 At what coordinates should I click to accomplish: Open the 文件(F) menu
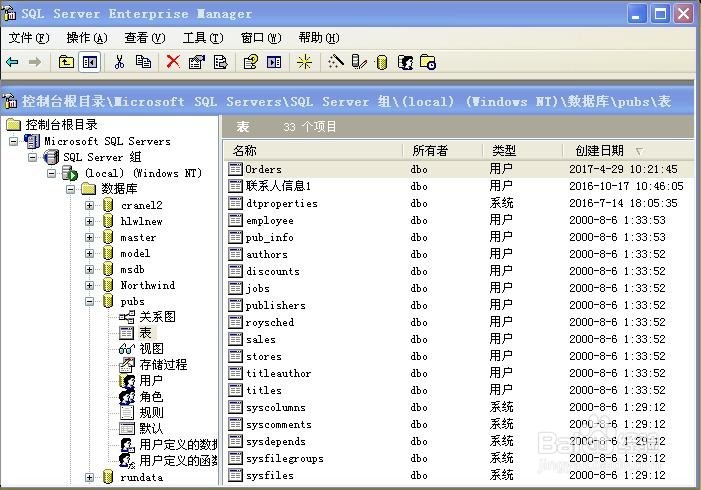(x=29, y=38)
